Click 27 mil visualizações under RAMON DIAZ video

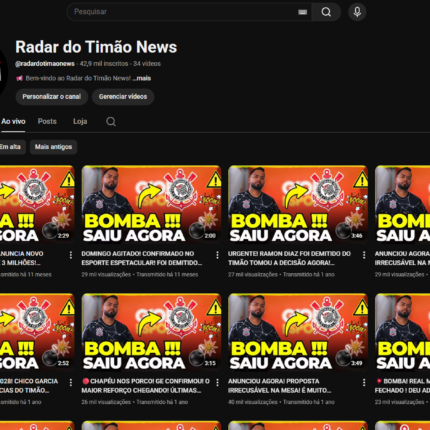253,275
